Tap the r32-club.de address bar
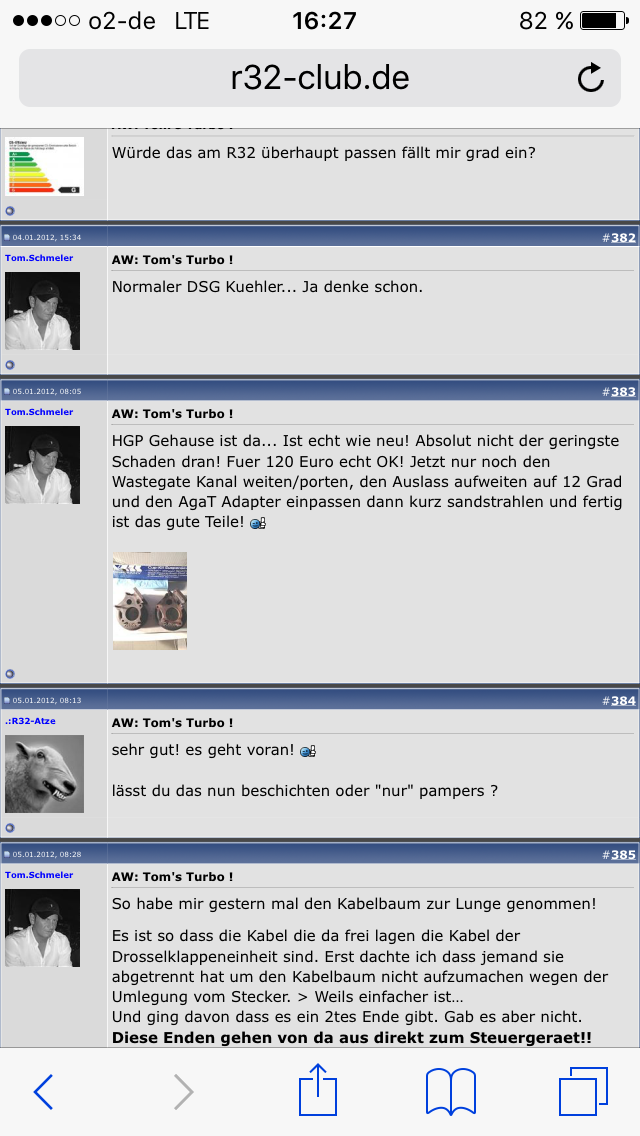 [320, 78]
